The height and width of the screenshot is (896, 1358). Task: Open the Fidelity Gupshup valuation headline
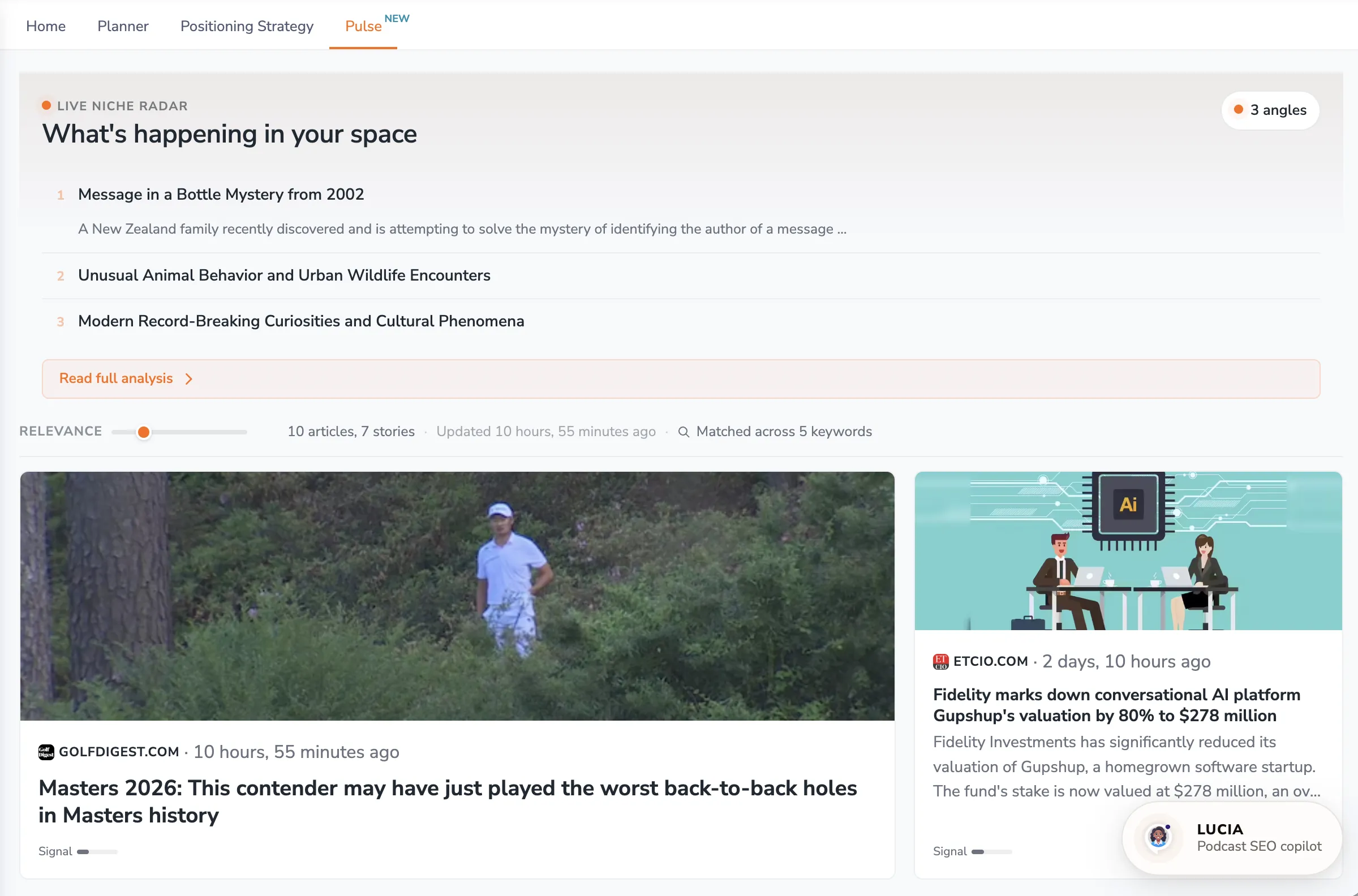point(1116,705)
